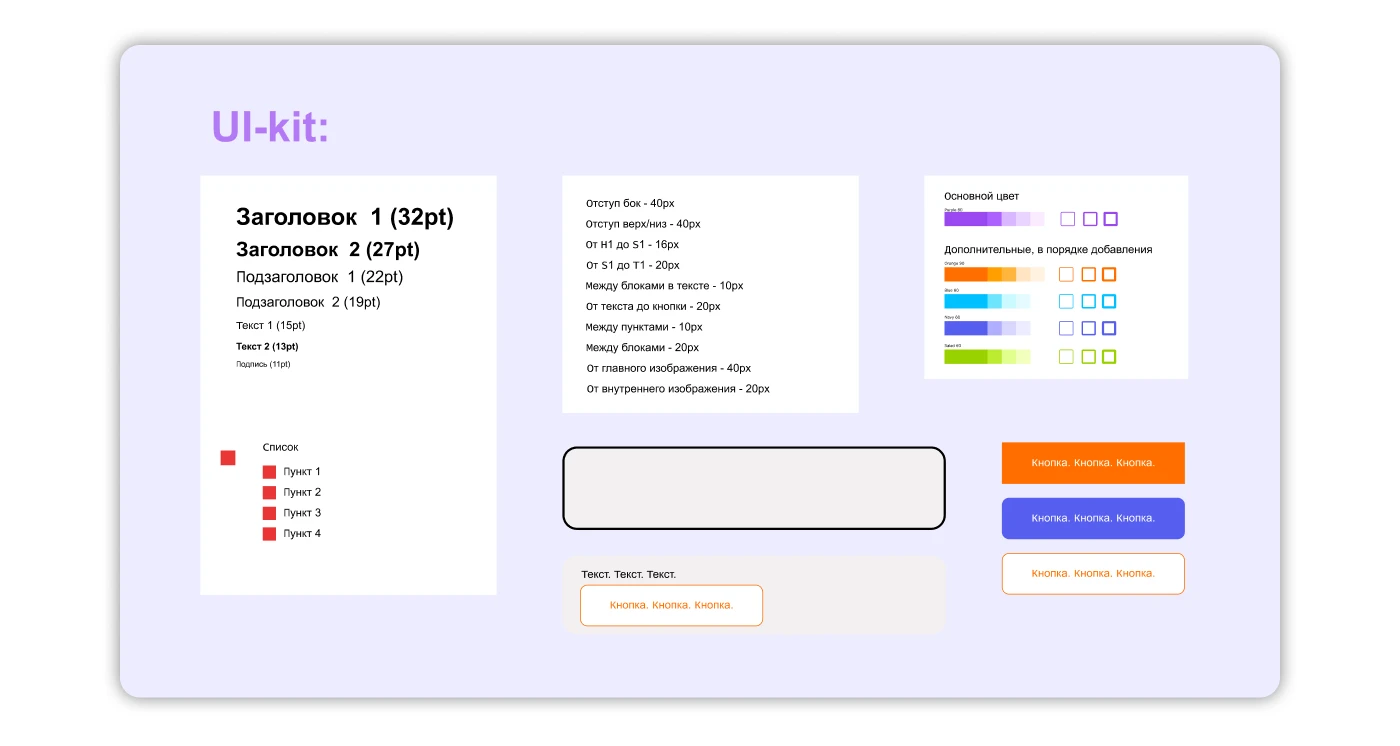This screenshot has height=746, width=1400.
Task: Tick the medium-bordered orange square
Action: pyautogui.click(x=1088, y=274)
